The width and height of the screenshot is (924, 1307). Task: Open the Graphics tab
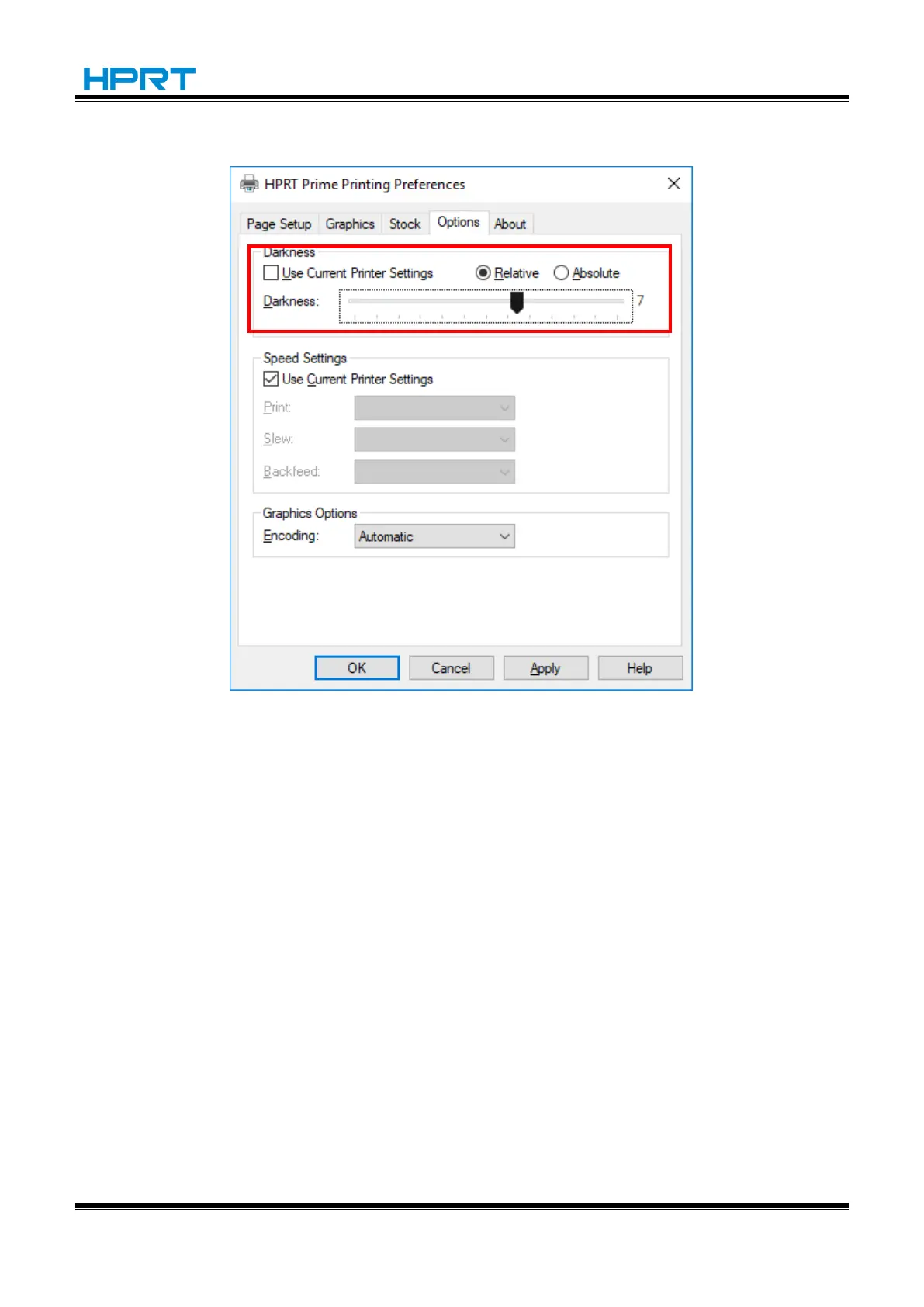pyautogui.click(x=350, y=224)
